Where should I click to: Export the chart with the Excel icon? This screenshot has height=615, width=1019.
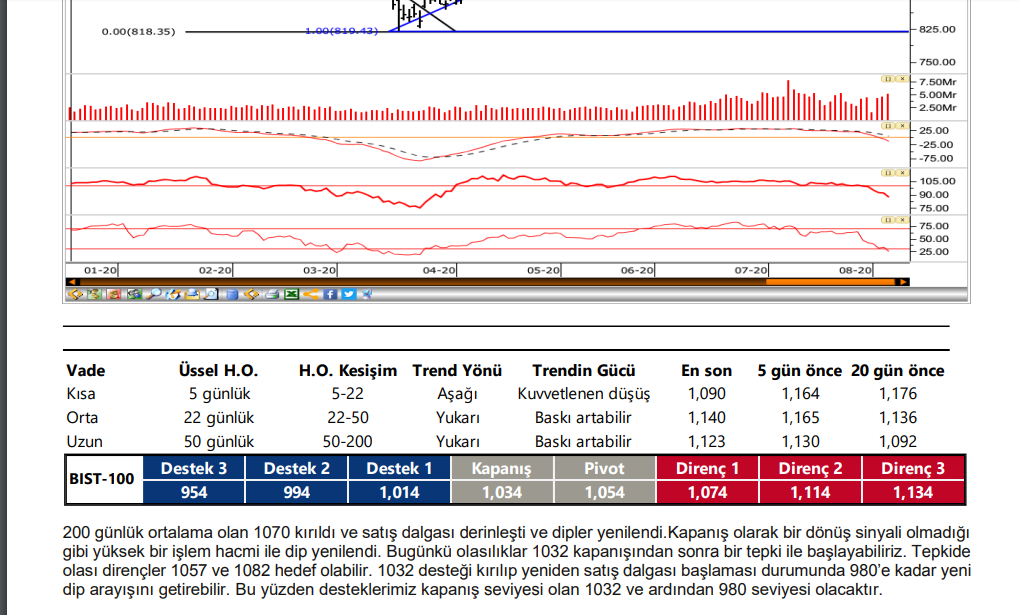[291, 294]
